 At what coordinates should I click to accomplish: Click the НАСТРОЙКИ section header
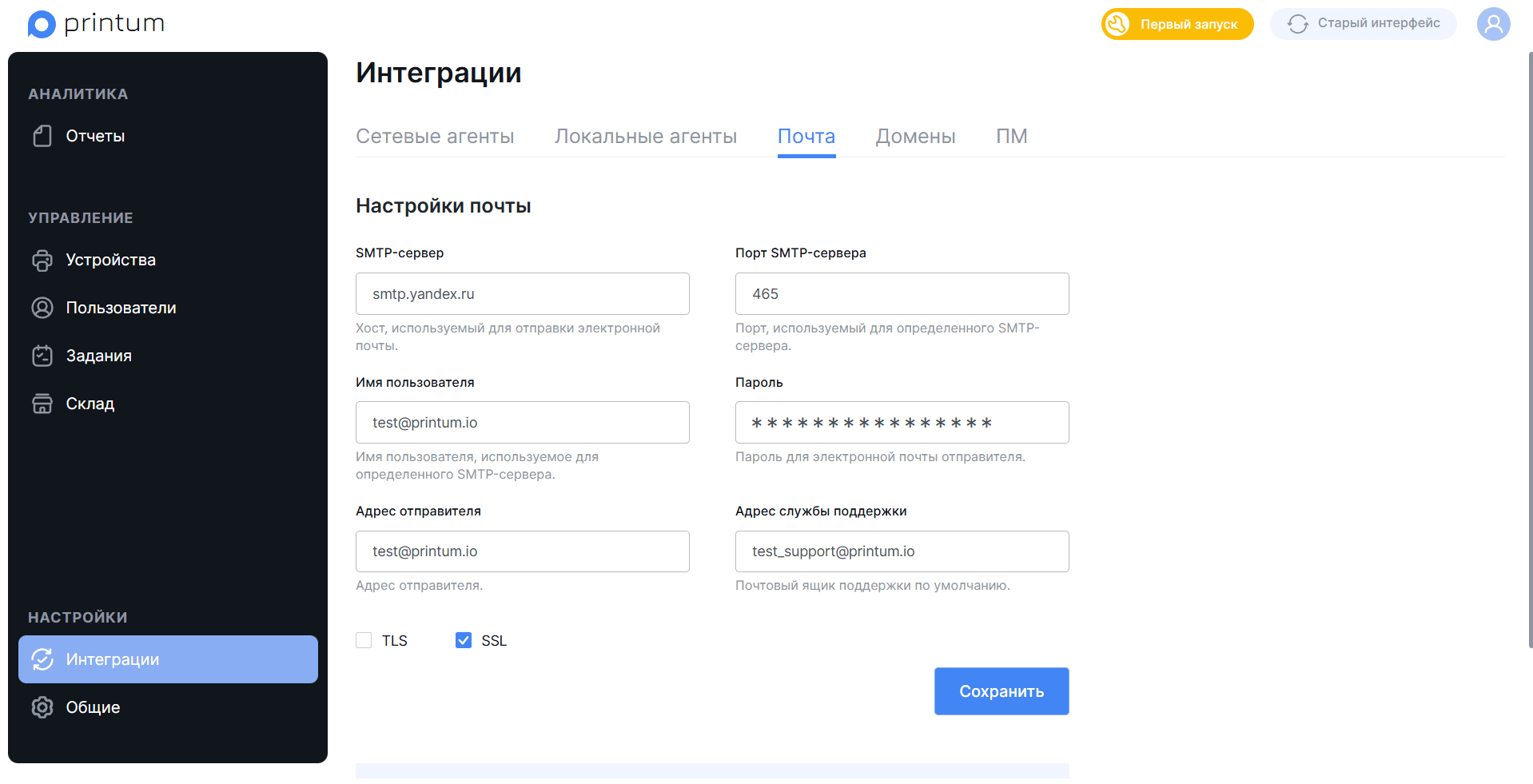tap(78, 618)
